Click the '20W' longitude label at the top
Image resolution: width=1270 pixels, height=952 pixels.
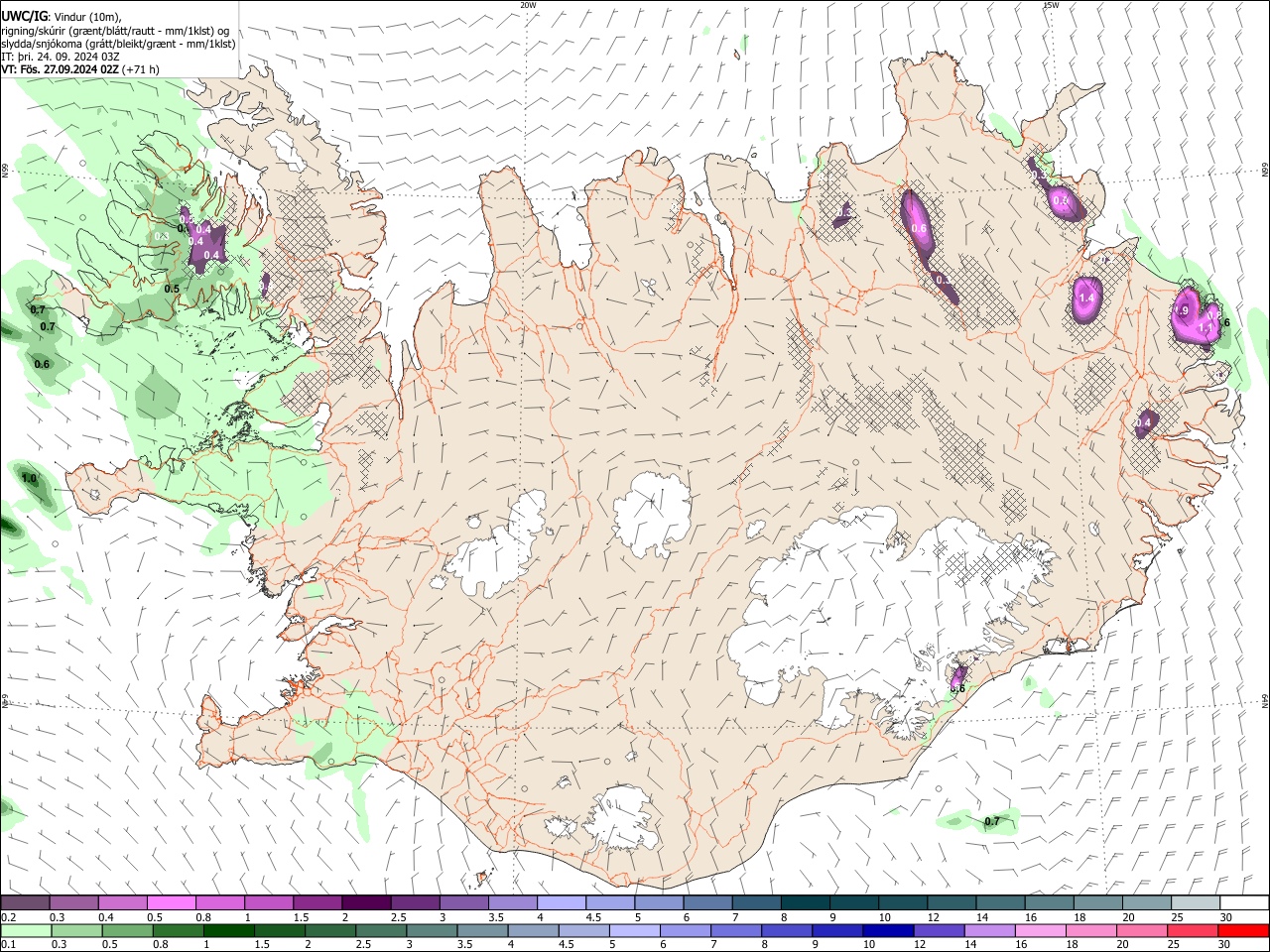pos(528,5)
